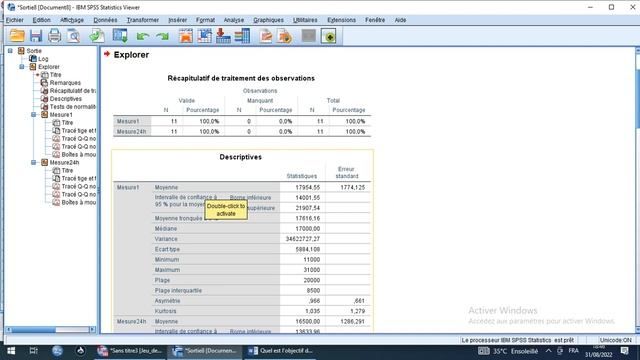Click the Open file folder toolbar icon
The image size is (640, 360).
click(17, 36)
